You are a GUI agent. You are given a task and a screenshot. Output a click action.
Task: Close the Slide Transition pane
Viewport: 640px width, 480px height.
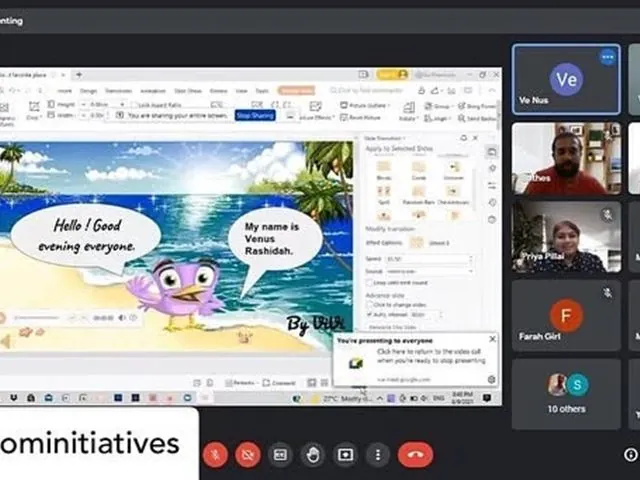tap(475, 138)
